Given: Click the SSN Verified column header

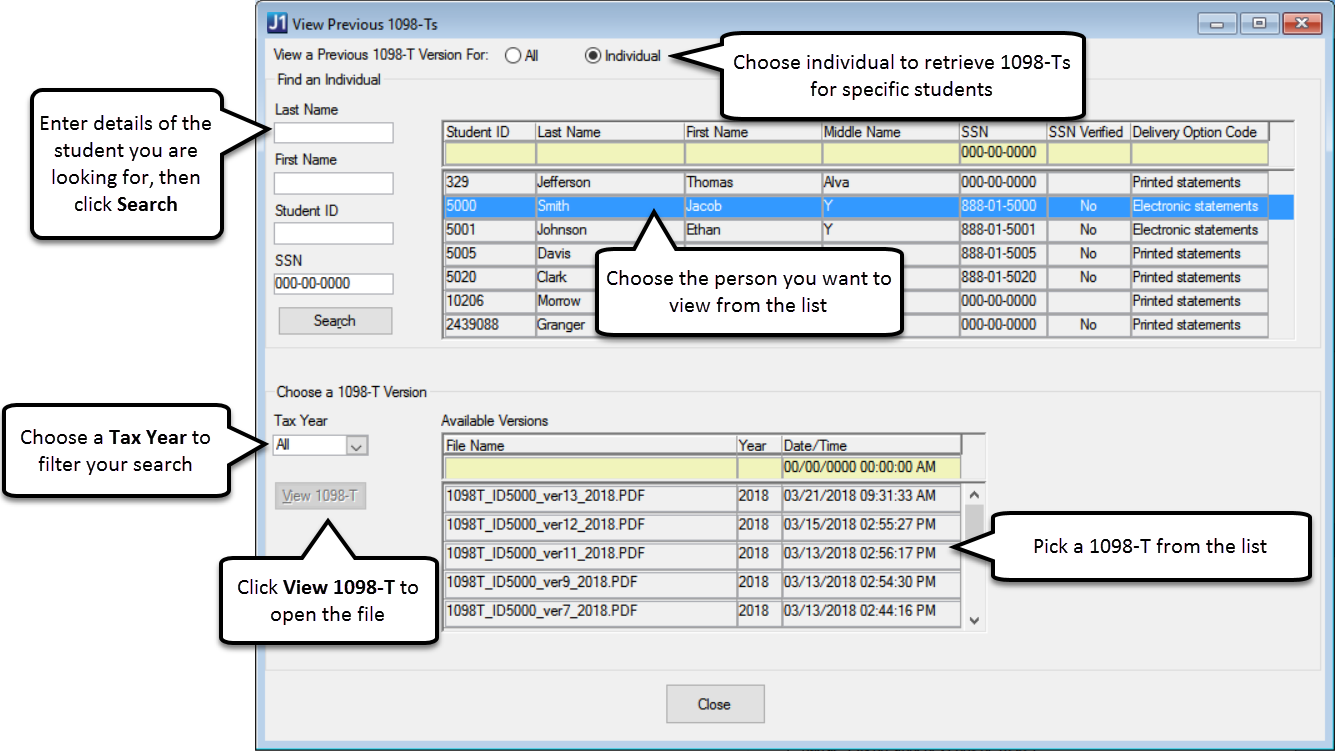Looking at the screenshot, I should coord(1087,132).
